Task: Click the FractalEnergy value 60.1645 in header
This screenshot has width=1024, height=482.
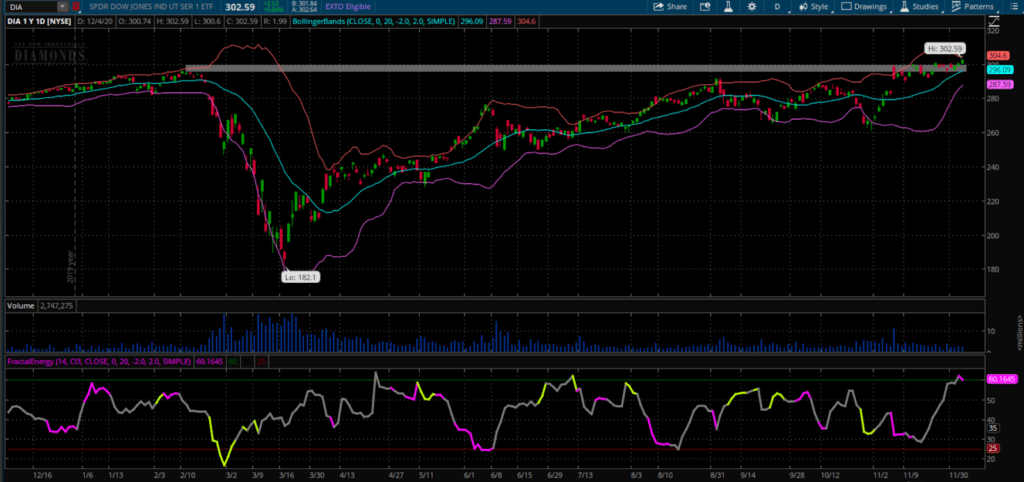Action: point(208,361)
